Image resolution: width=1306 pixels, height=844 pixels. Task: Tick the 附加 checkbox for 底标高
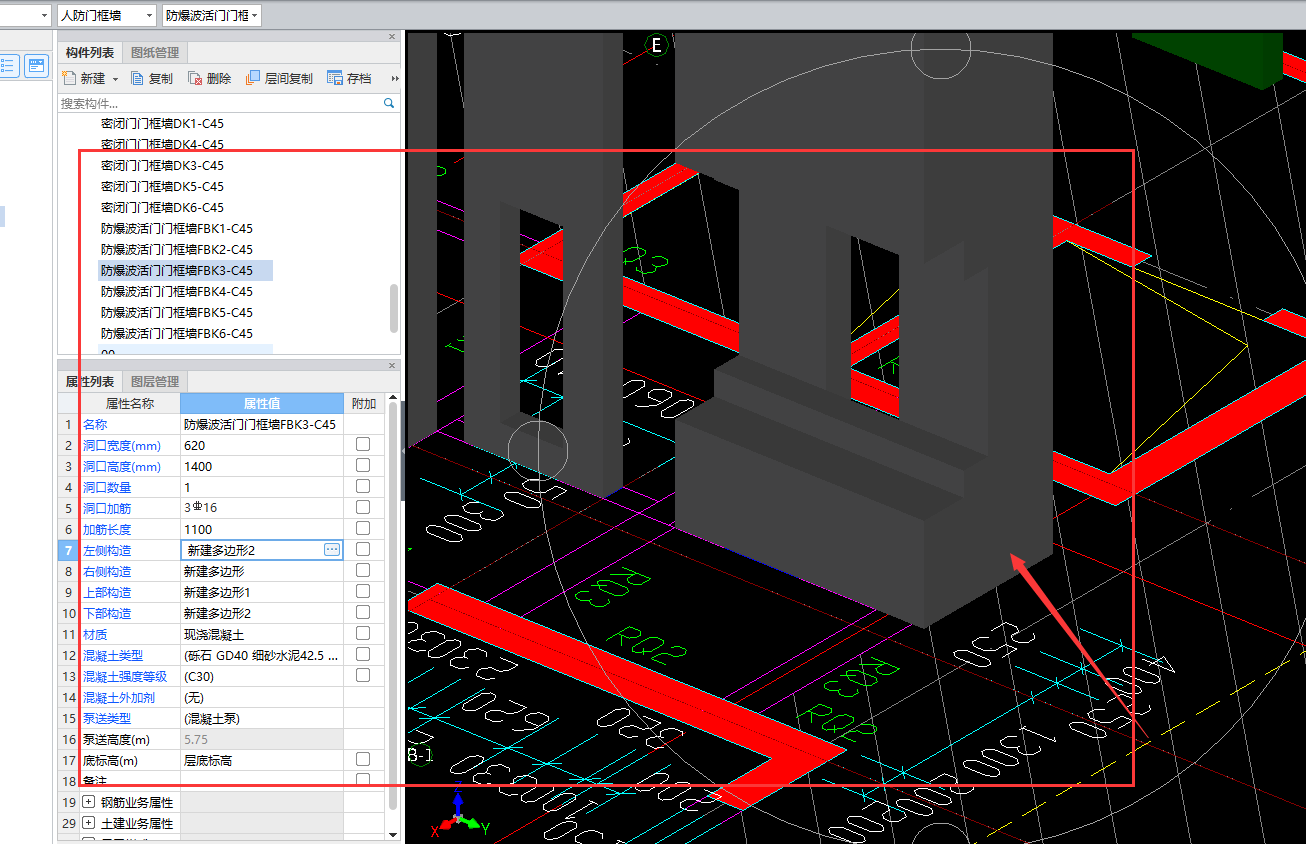[363, 759]
